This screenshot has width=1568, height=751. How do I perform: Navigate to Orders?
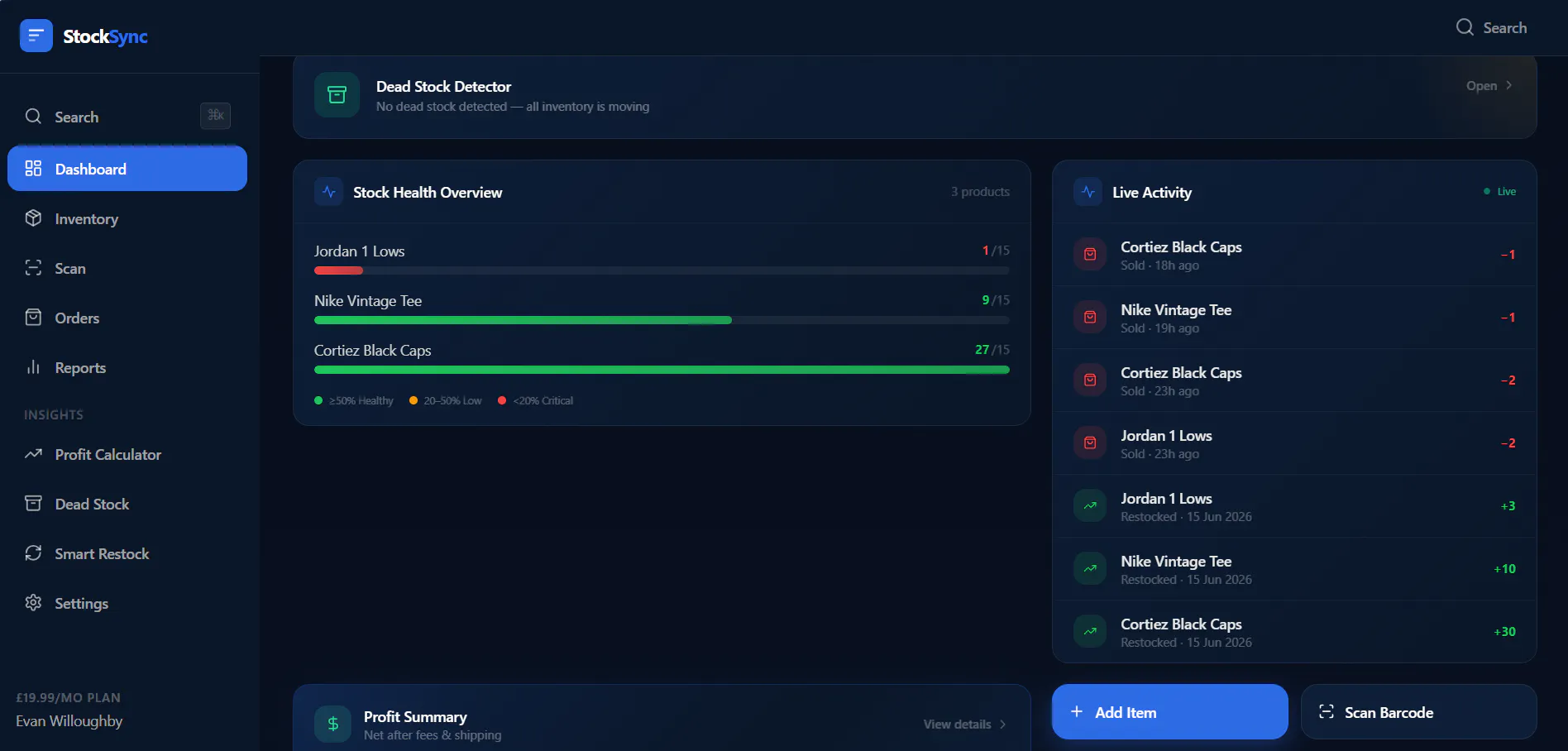[x=127, y=318]
